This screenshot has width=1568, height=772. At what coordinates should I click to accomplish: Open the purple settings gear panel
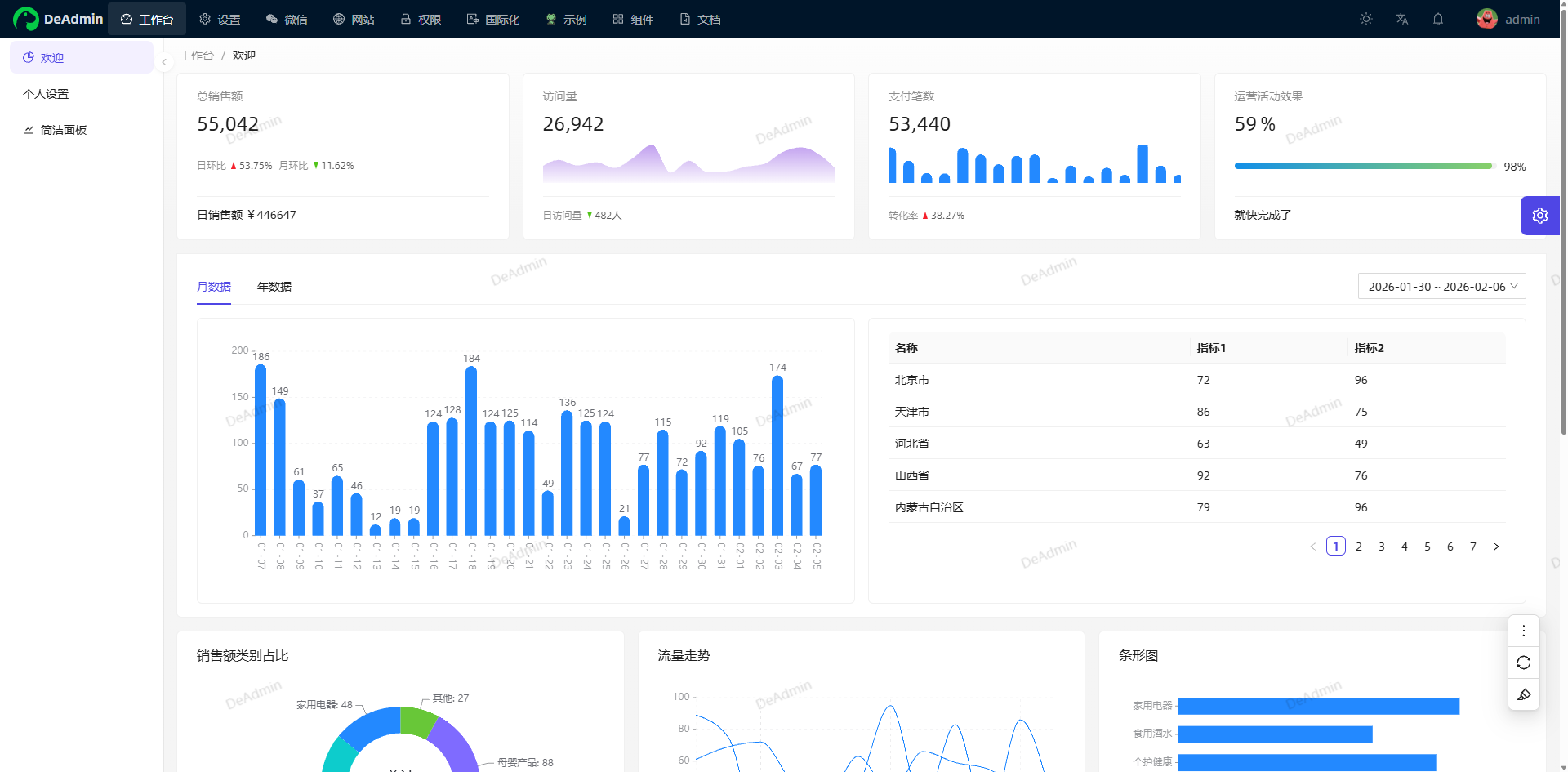[x=1539, y=216]
